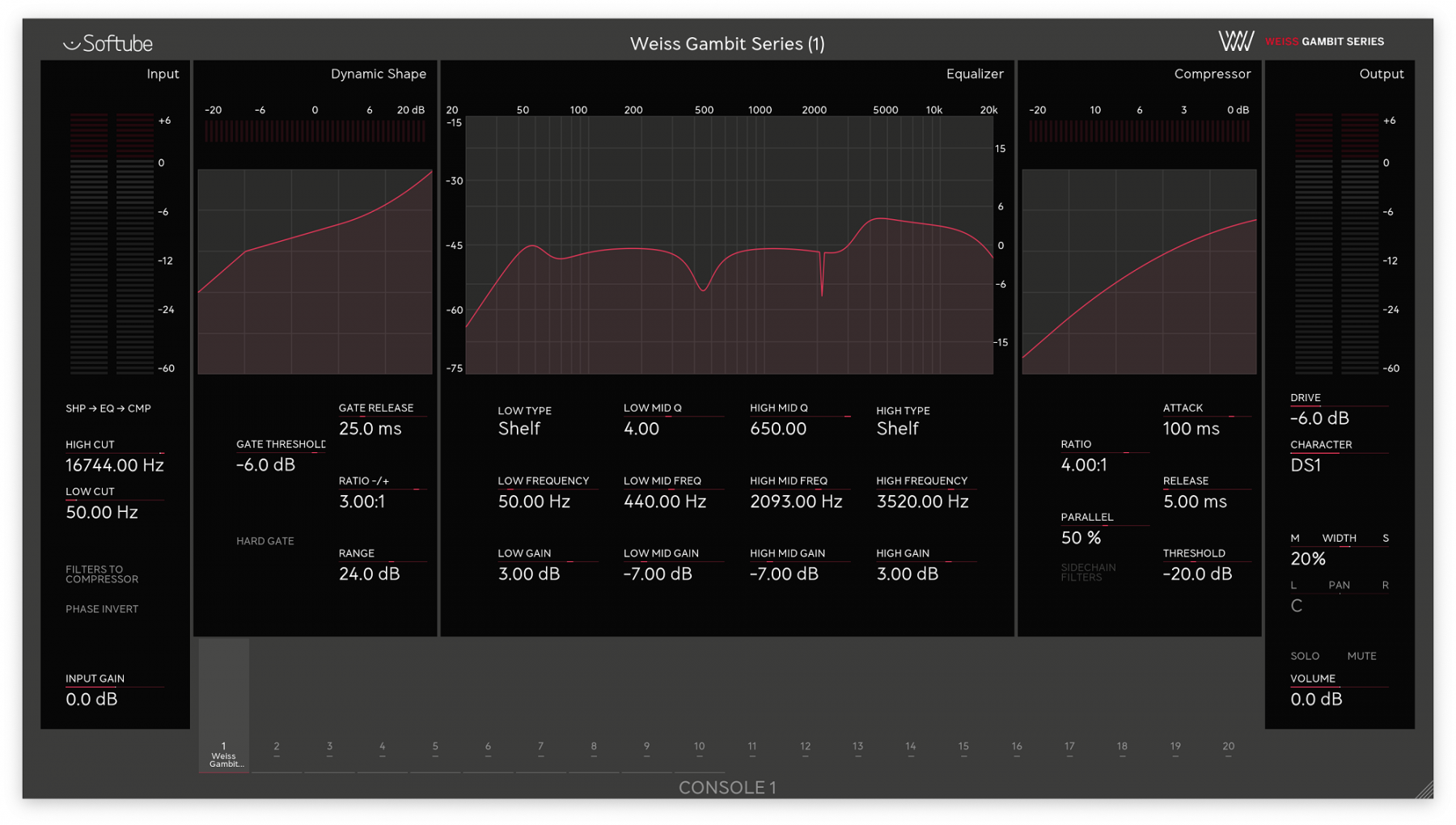
Task: Click the Gate Release 25.0 ms value
Action: [x=370, y=429]
